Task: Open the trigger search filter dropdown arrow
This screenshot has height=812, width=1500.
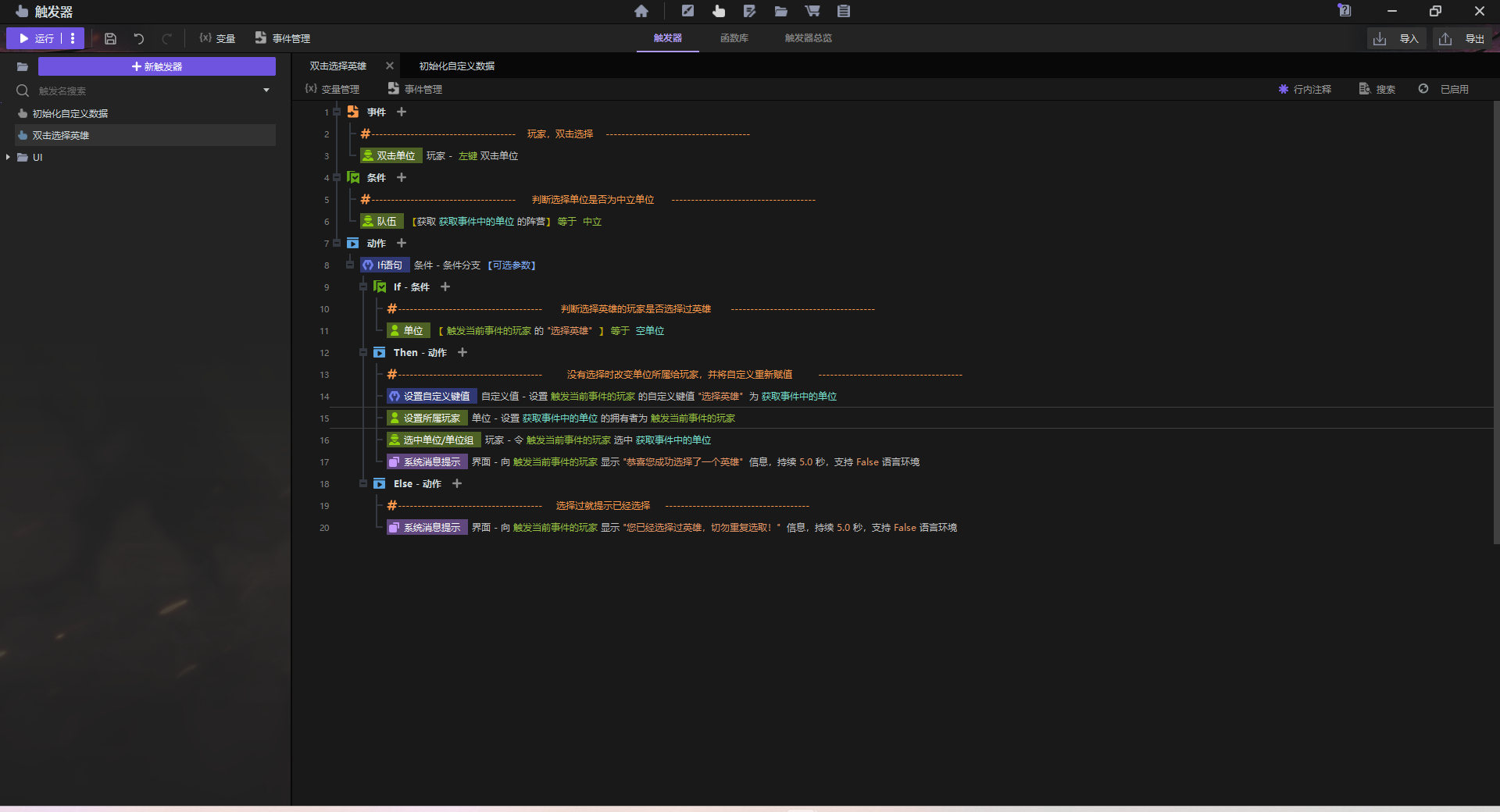Action: click(266, 91)
